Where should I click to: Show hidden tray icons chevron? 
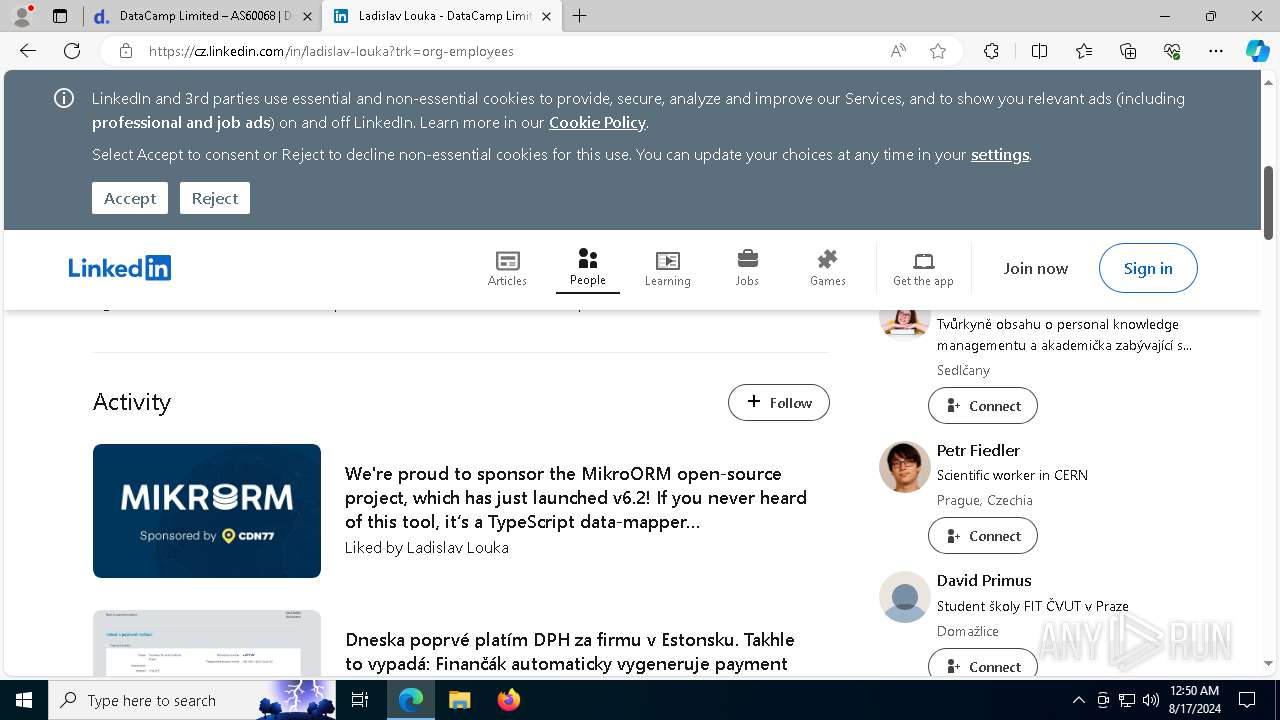(x=1078, y=700)
